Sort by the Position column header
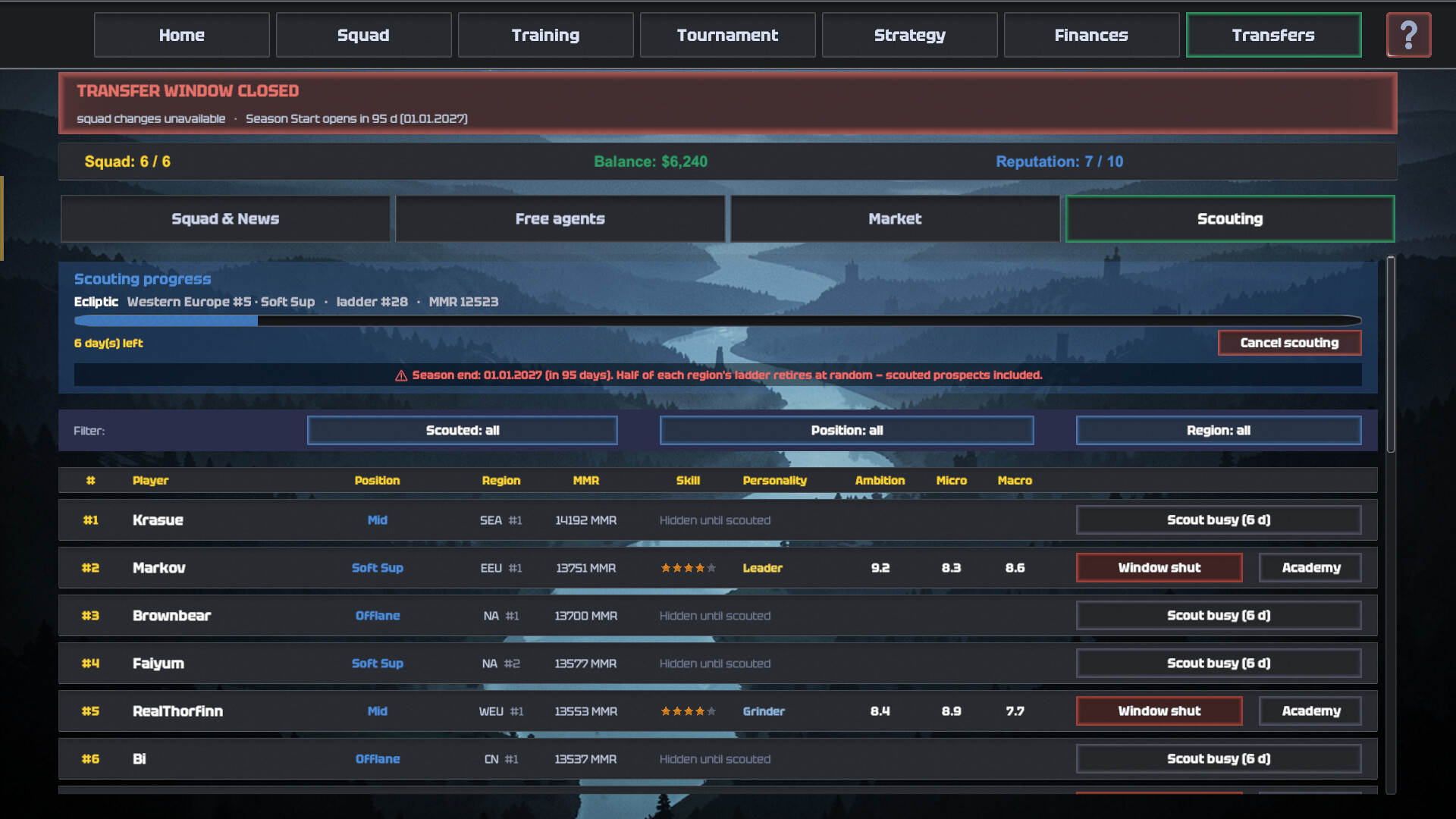This screenshot has height=819, width=1456. click(x=377, y=481)
